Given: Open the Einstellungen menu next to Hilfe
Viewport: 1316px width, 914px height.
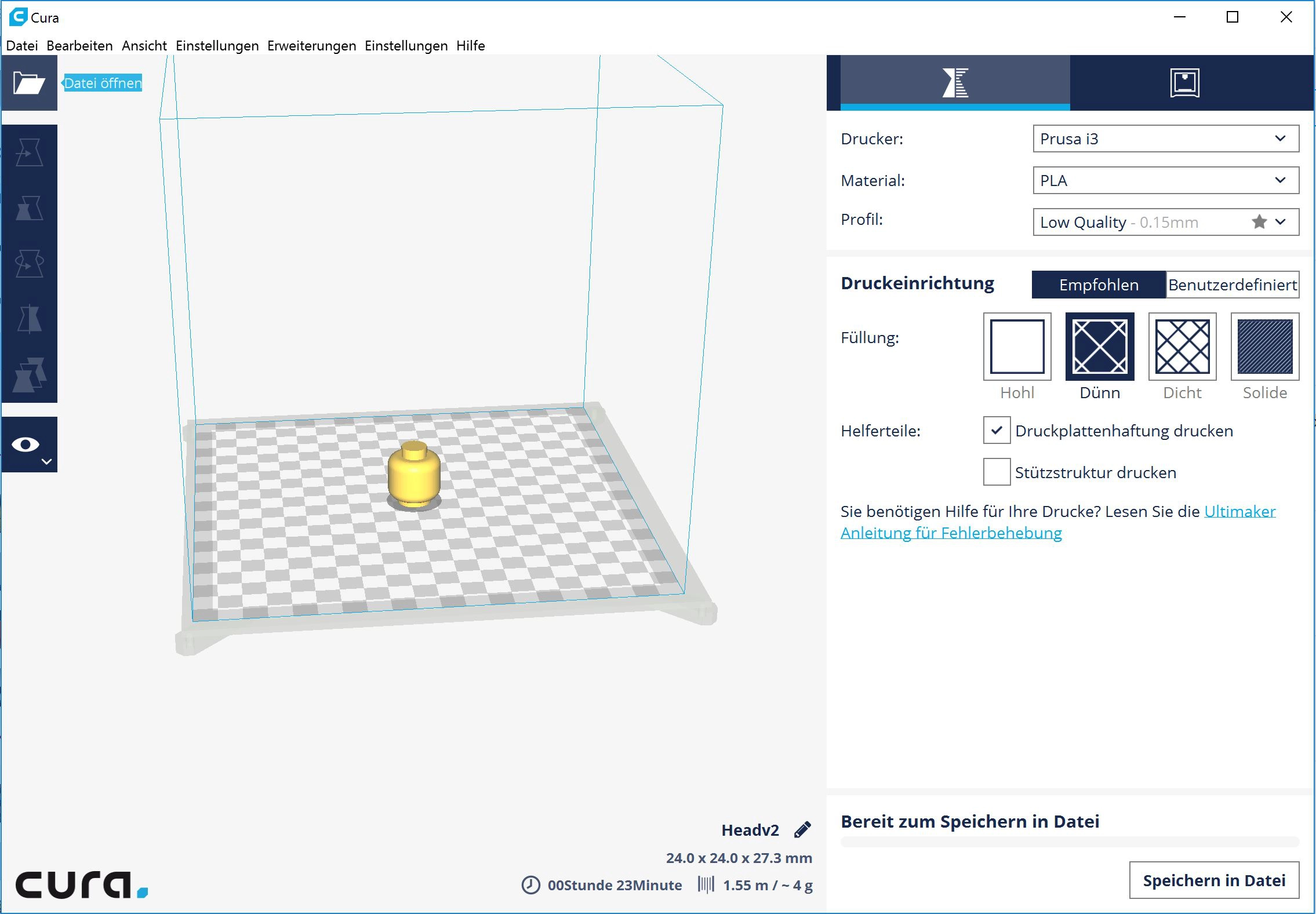Looking at the screenshot, I should [x=406, y=46].
